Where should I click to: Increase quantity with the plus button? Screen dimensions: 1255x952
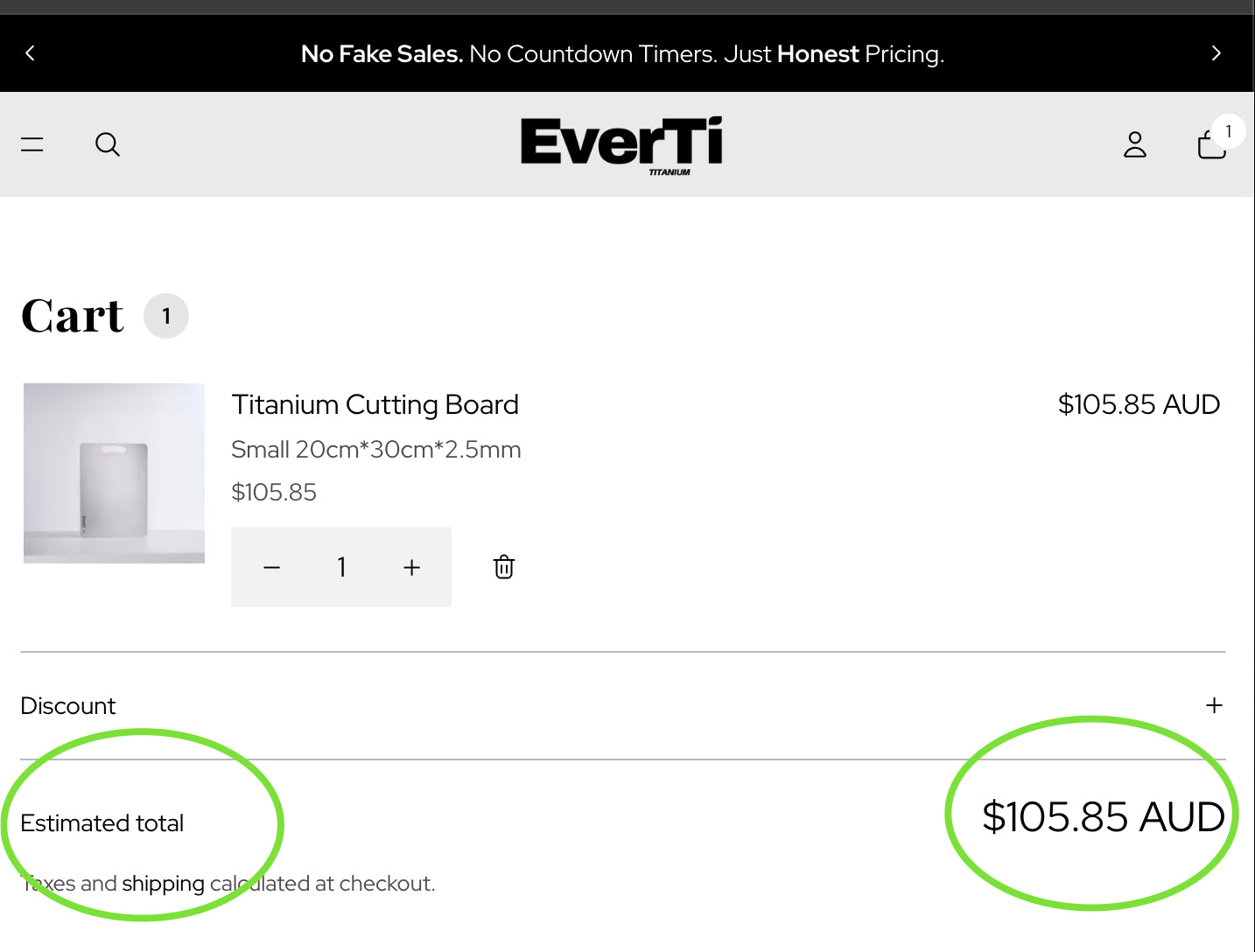[x=411, y=567]
